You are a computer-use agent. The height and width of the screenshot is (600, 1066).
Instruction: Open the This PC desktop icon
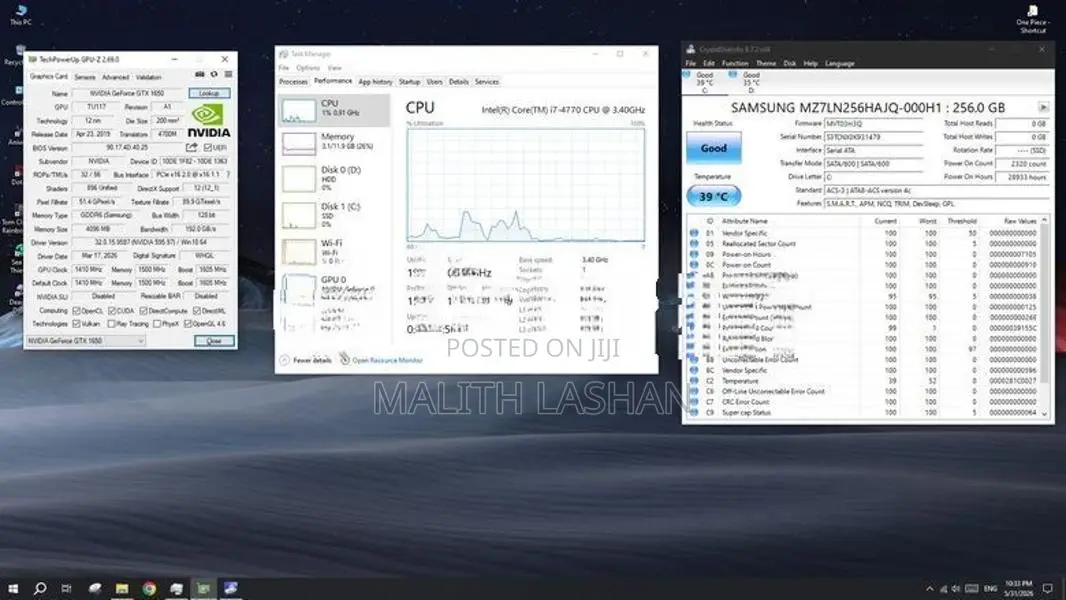tap(20, 15)
